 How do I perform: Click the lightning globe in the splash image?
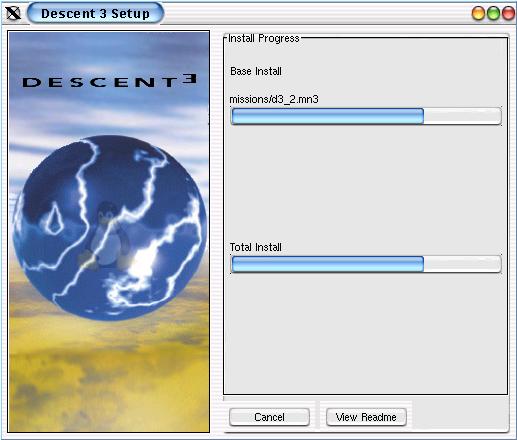click(109, 228)
